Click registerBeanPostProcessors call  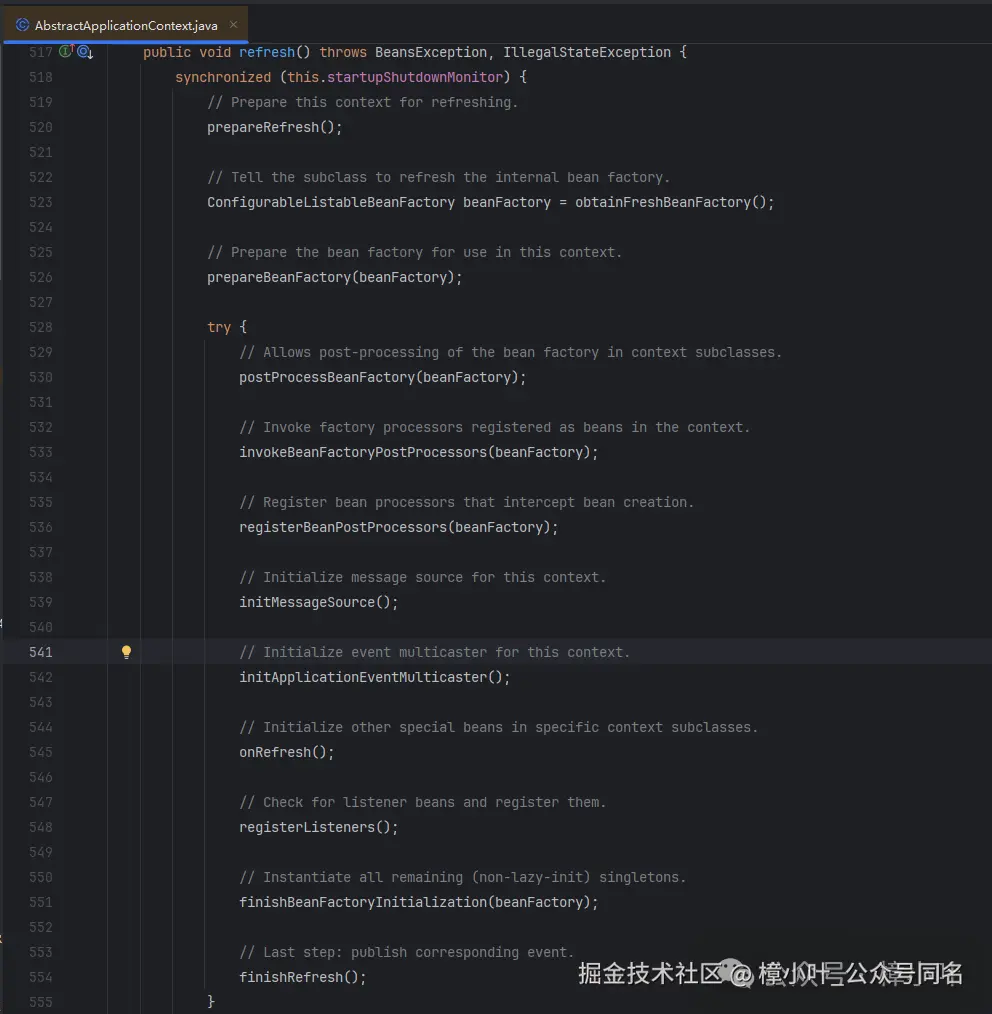(x=398, y=528)
